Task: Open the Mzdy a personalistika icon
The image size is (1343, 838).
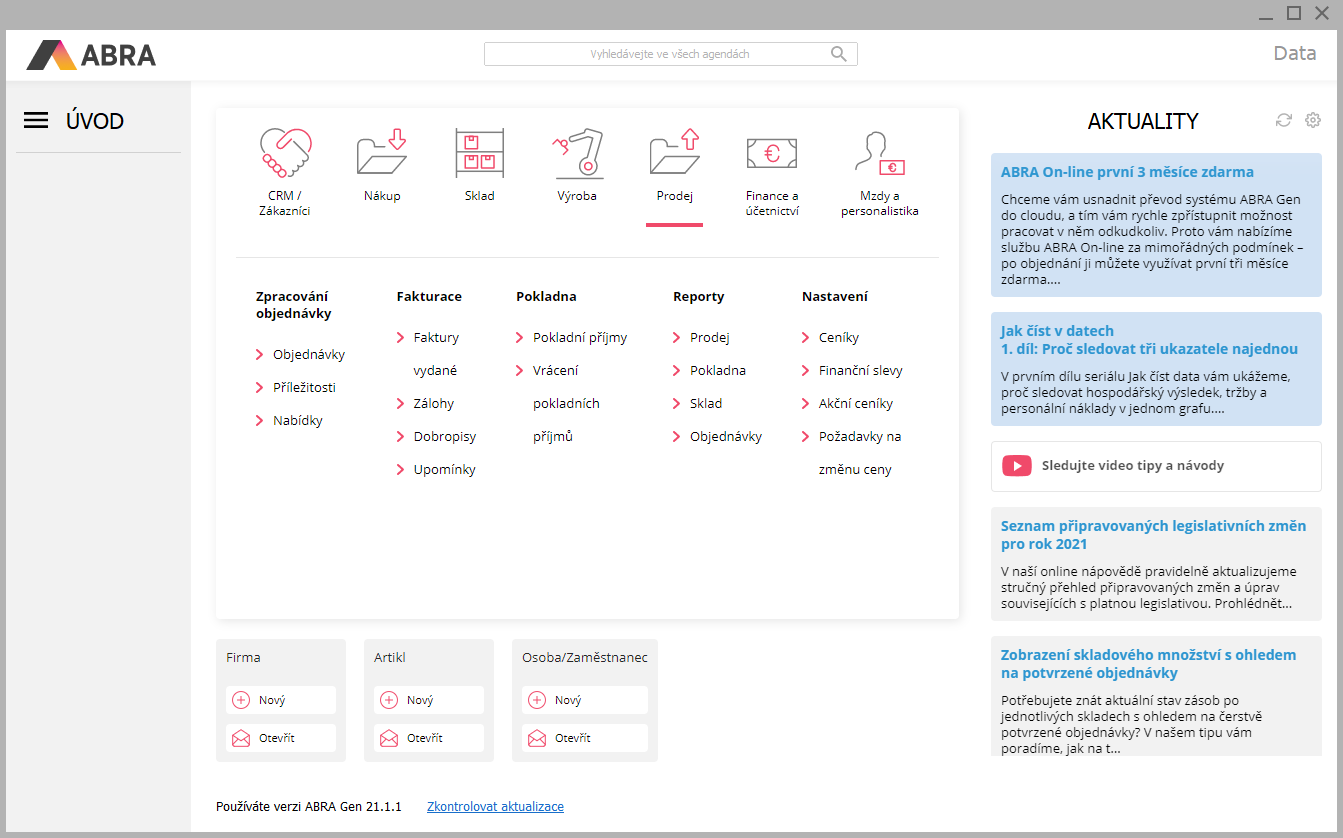Action: [x=879, y=153]
